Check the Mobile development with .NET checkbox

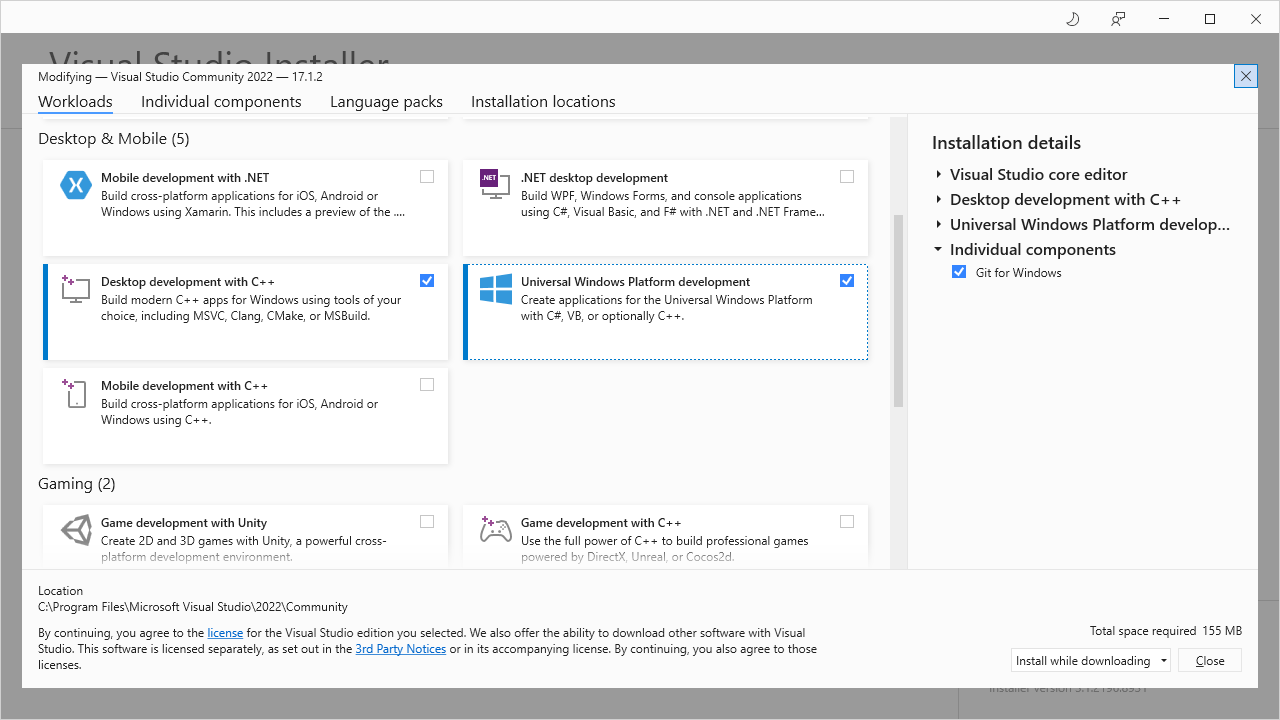click(427, 177)
